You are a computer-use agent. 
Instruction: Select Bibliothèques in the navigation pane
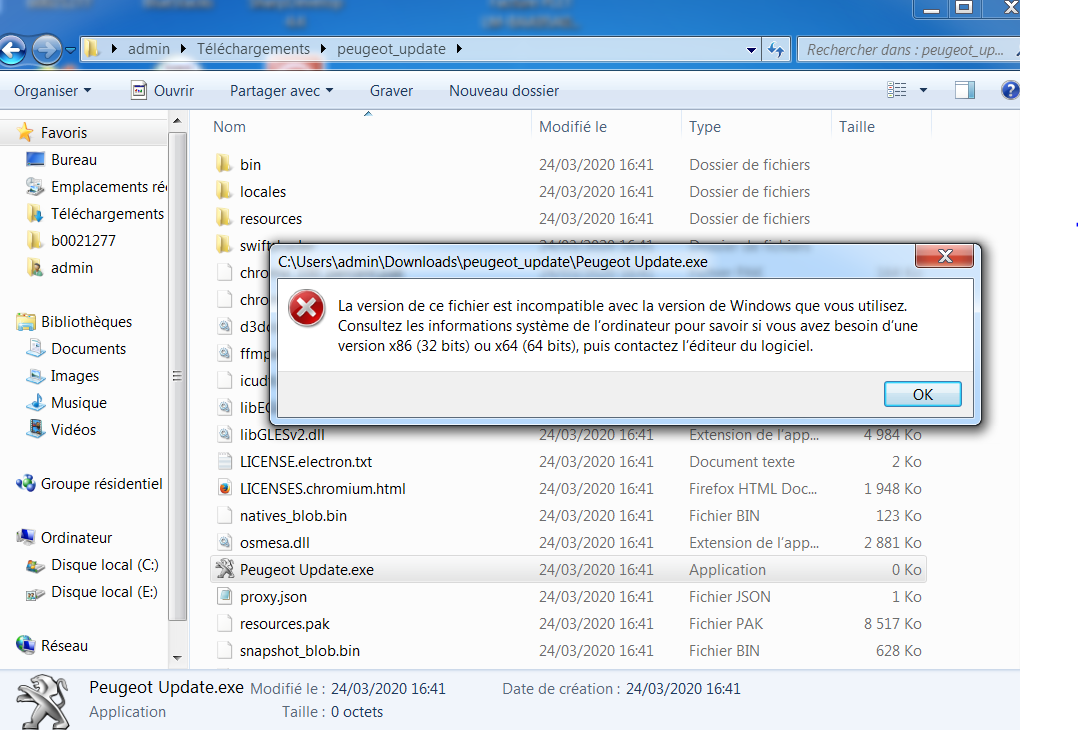tap(86, 322)
